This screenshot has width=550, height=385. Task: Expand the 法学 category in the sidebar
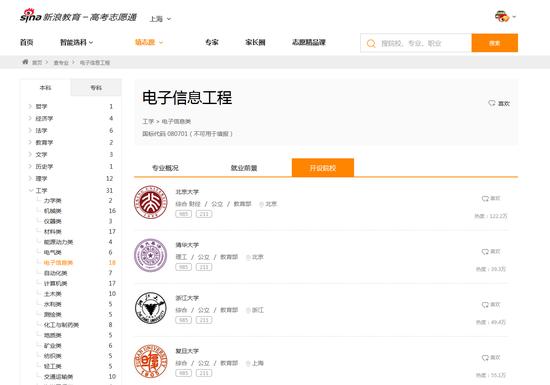30,130
